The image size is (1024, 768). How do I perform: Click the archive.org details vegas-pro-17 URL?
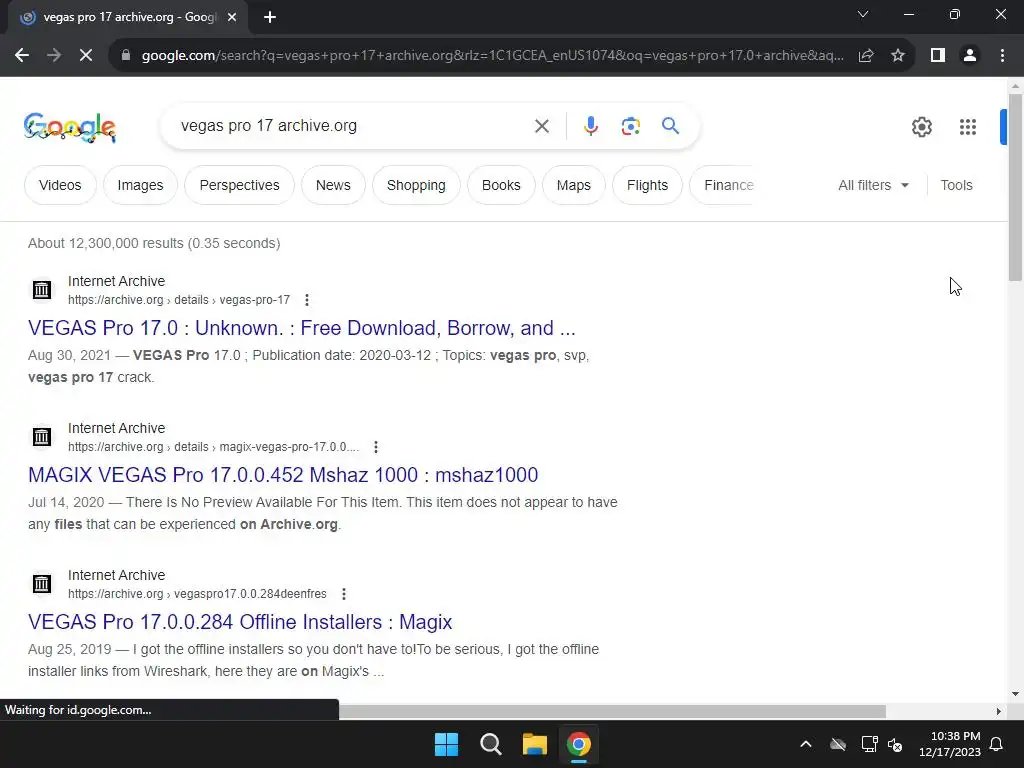[179, 300]
